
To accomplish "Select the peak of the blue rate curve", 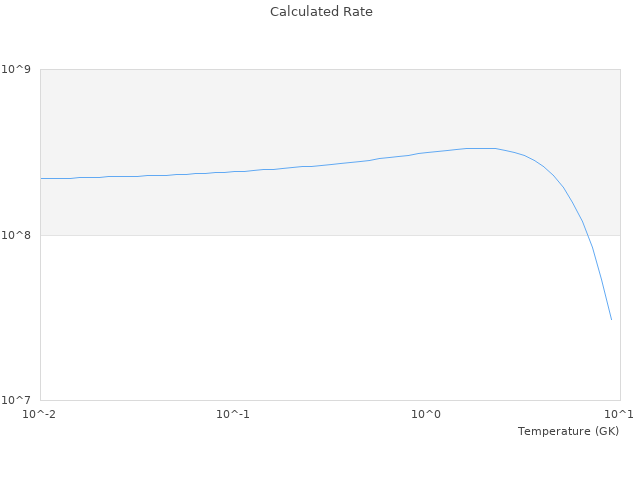I will (x=480, y=148).
